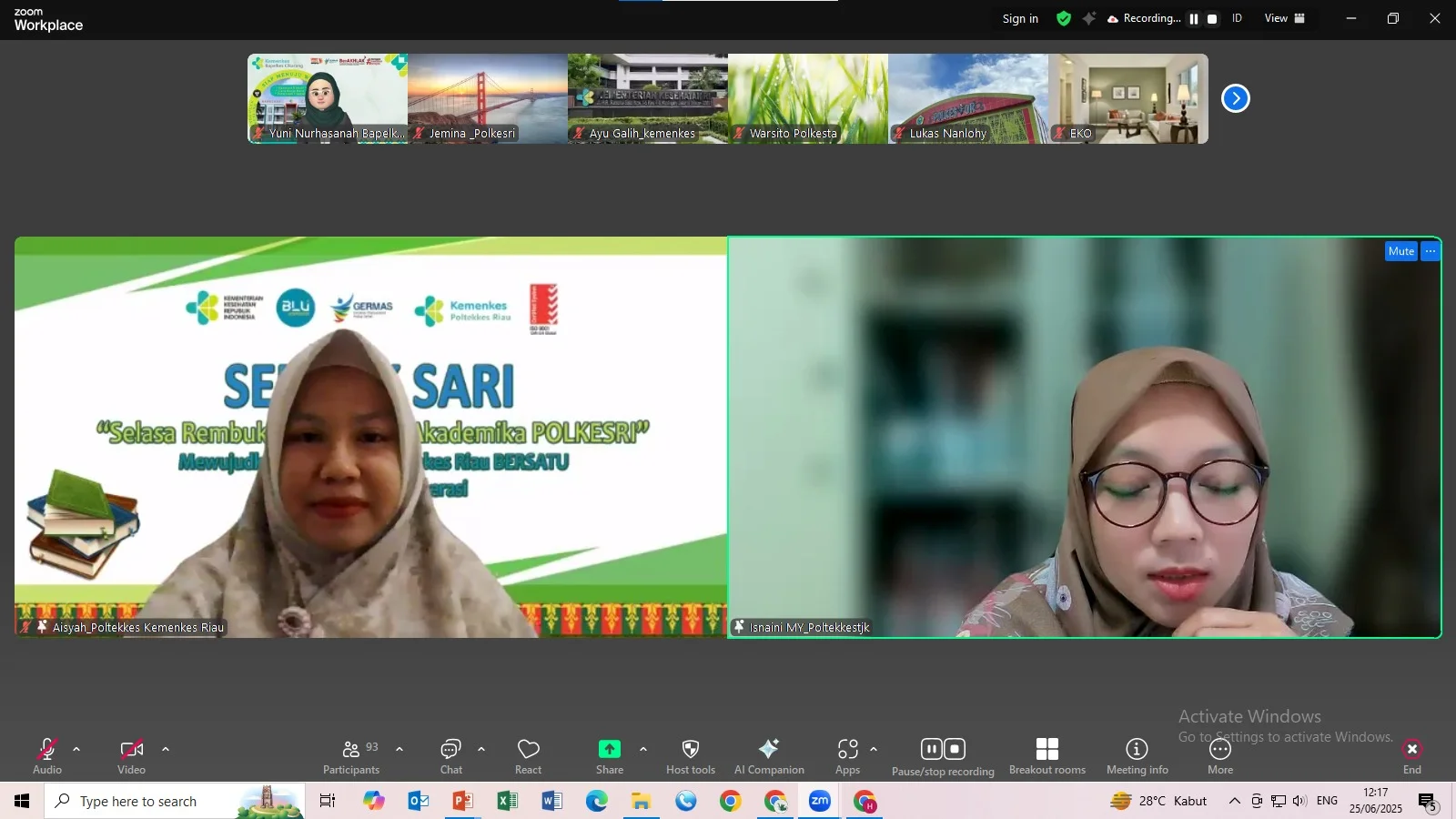Expand the Video options arrow

[166, 749]
